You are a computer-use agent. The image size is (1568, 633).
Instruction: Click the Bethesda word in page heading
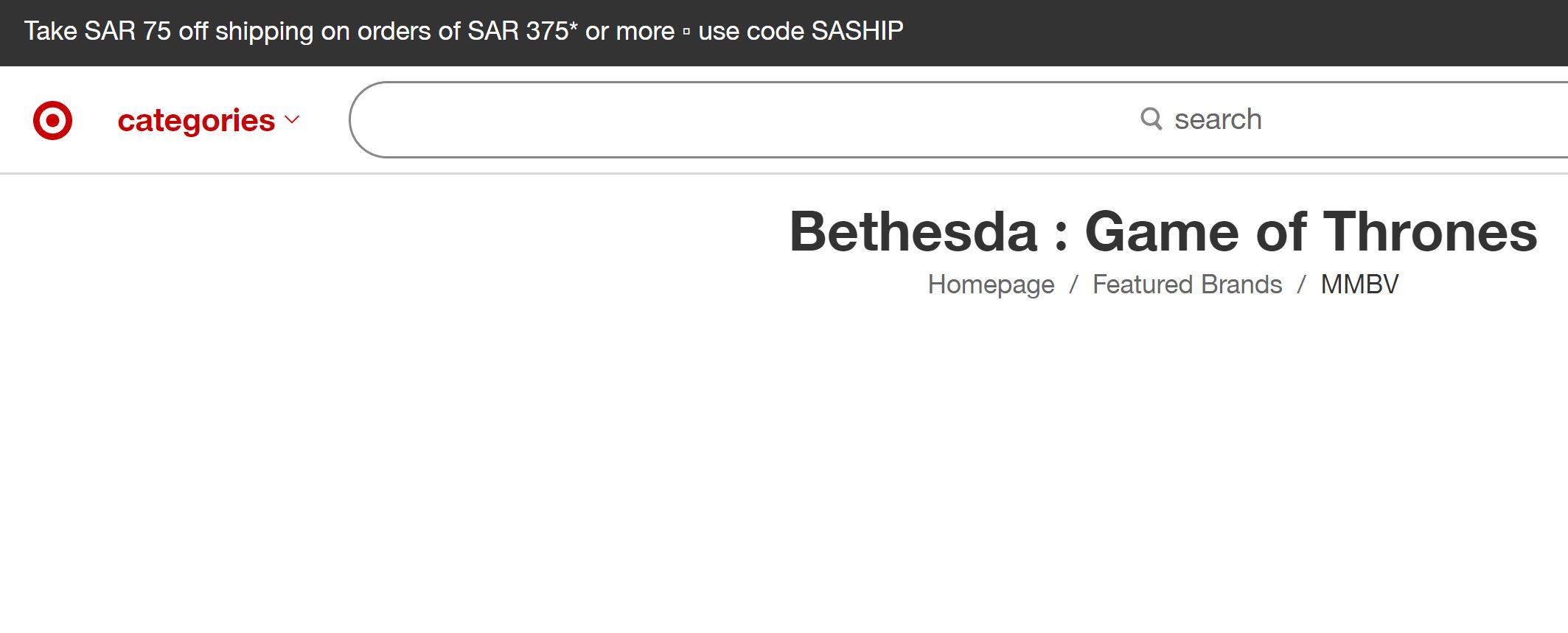point(913,232)
